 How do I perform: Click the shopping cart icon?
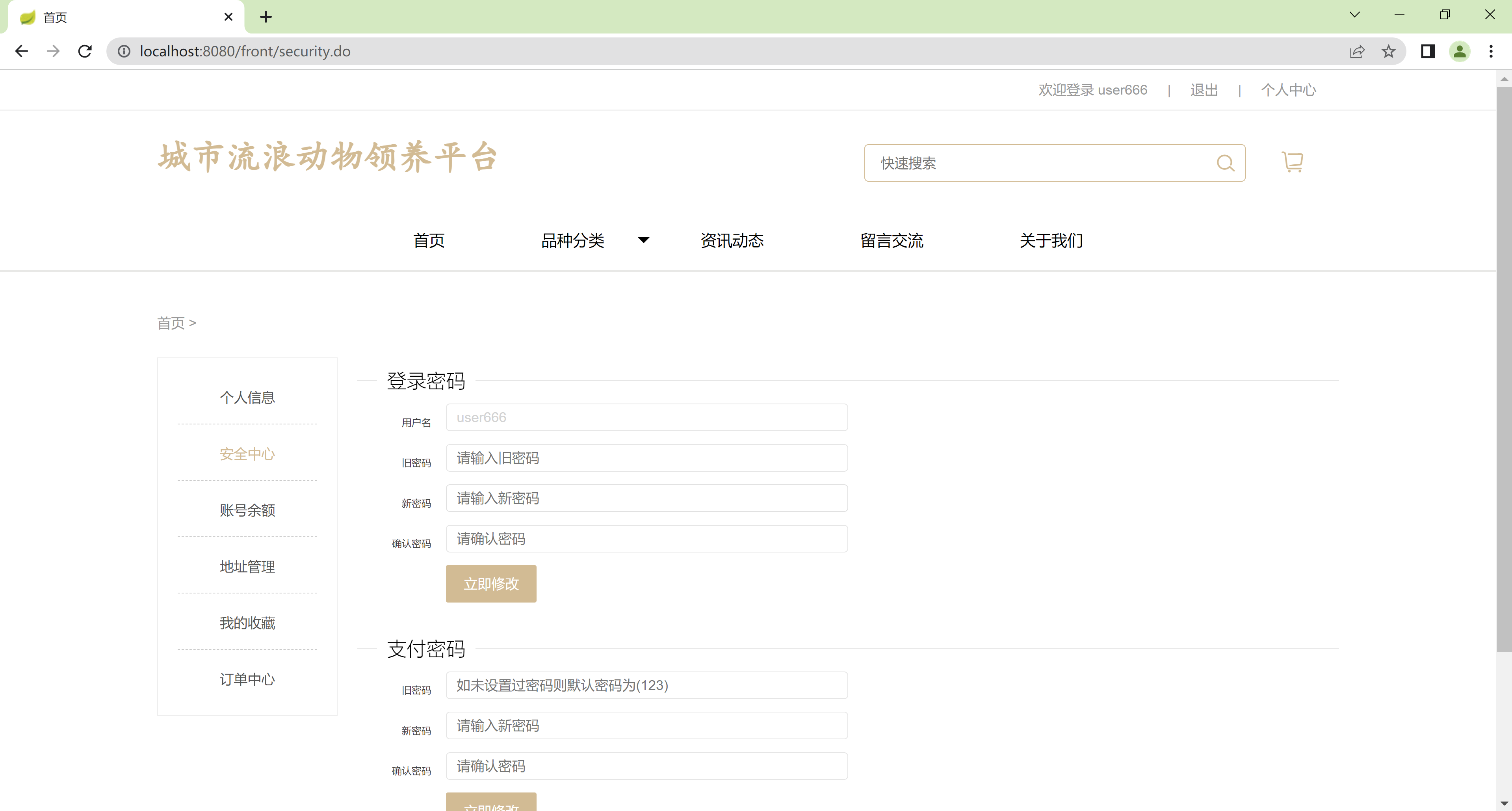[x=1292, y=162]
